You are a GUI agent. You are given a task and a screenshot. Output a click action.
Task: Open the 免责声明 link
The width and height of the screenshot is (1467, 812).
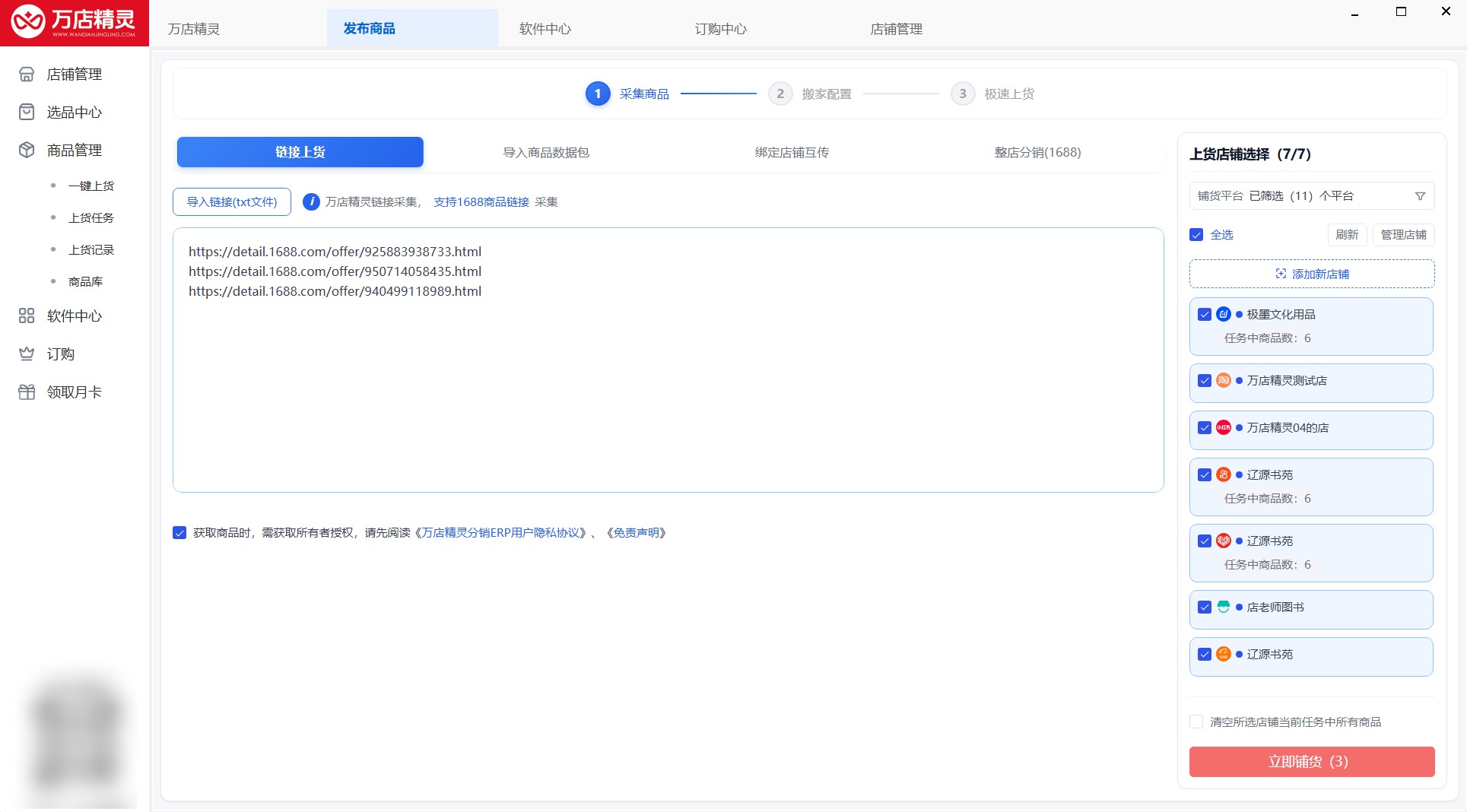636,532
